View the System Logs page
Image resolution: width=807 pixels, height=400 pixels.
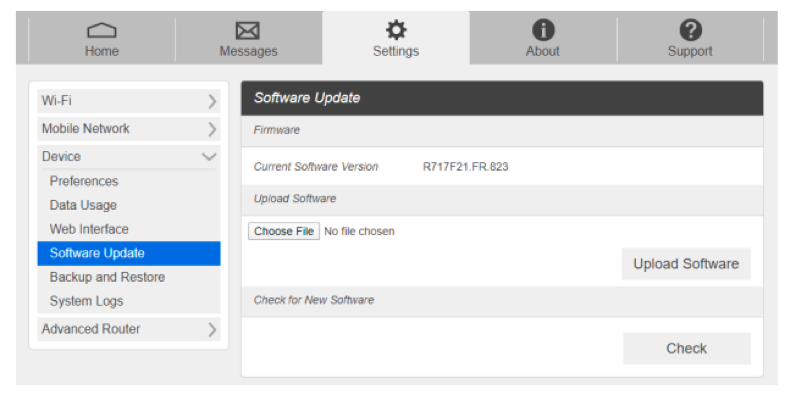coord(86,301)
